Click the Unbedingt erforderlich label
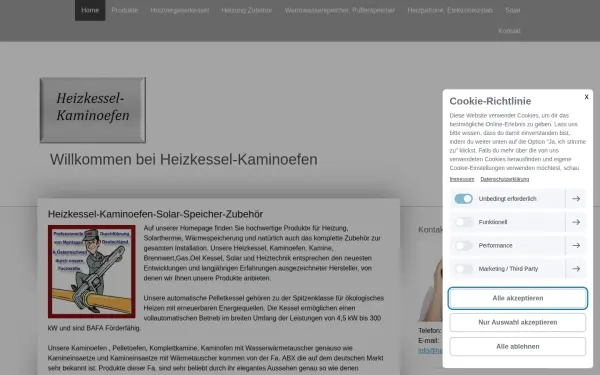This screenshot has width=600, height=375. coord(507,199)
